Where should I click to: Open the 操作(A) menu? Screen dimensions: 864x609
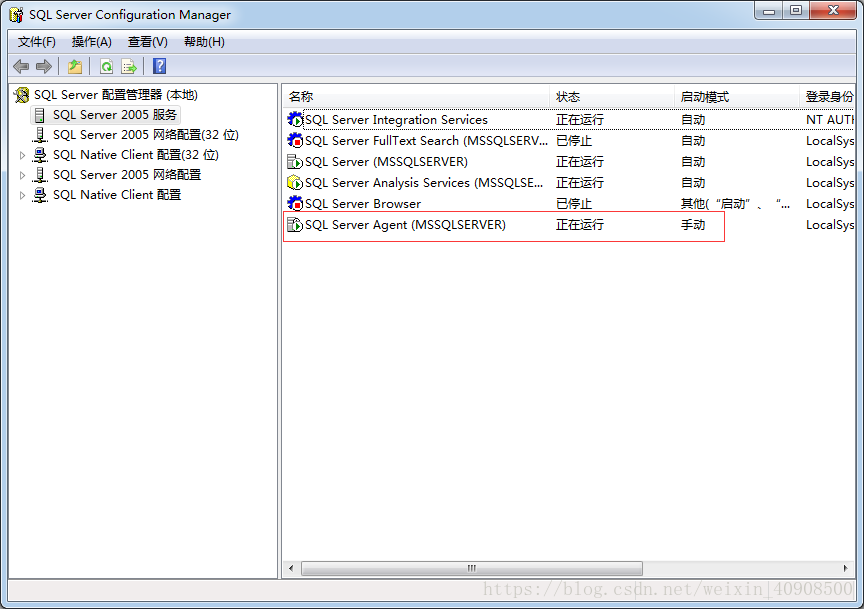91,42
